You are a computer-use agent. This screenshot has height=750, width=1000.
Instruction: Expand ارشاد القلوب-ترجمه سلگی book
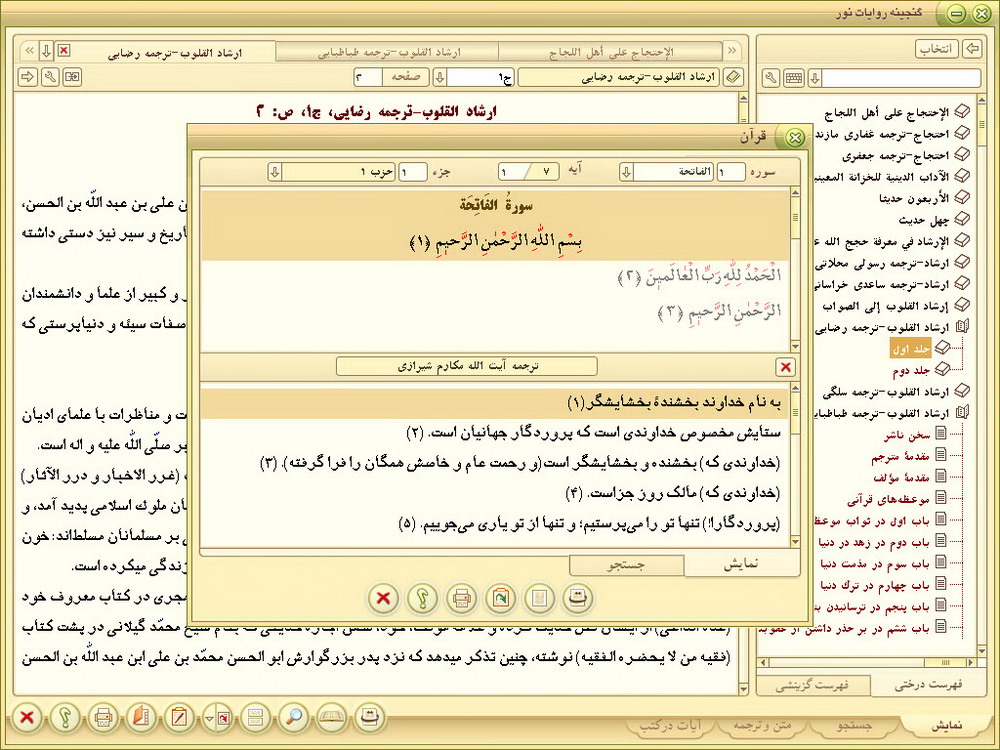pyautogui.click(x=962, y=392)
